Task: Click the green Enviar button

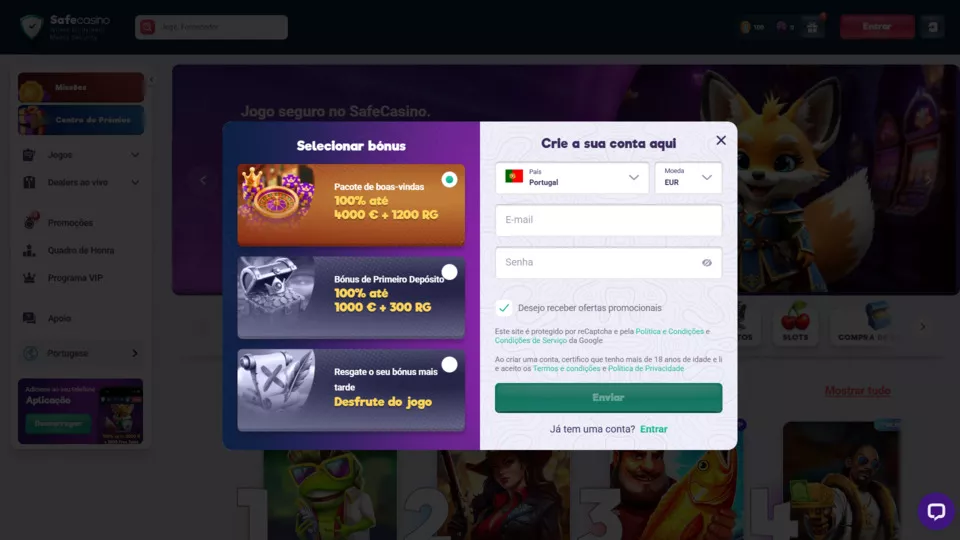Action: (x=609, y=398)
